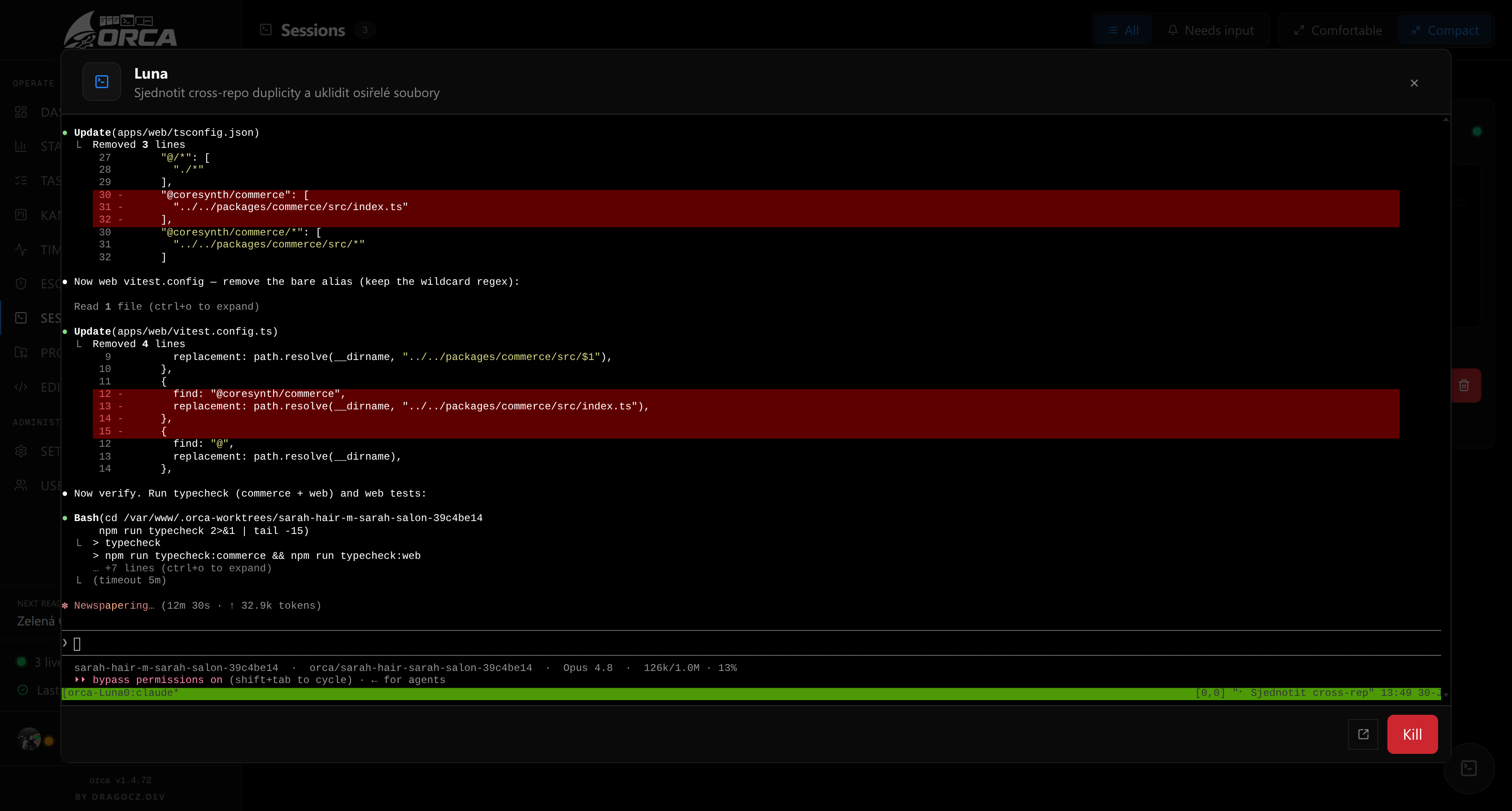
Task: Click the Sessions header icon
Action: click(x=266, y=29)
